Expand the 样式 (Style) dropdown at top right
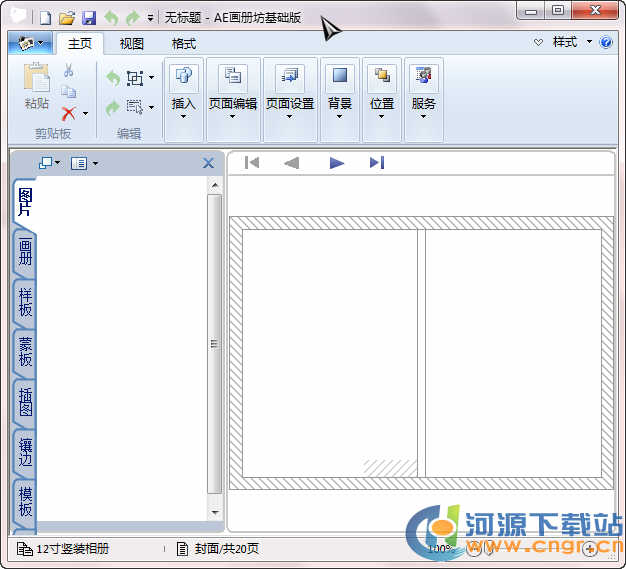The width and height of the screenshot is (626, 569). tap(571, 43)
